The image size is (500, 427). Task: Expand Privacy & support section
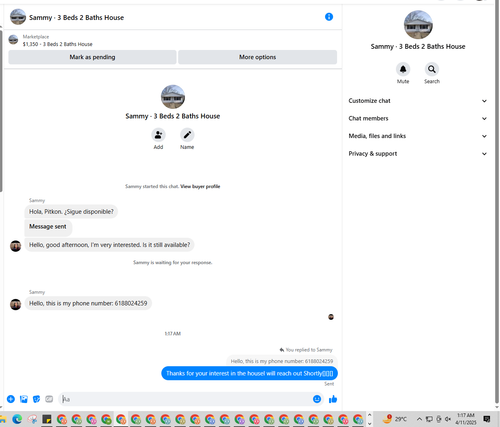pos(417,154)
